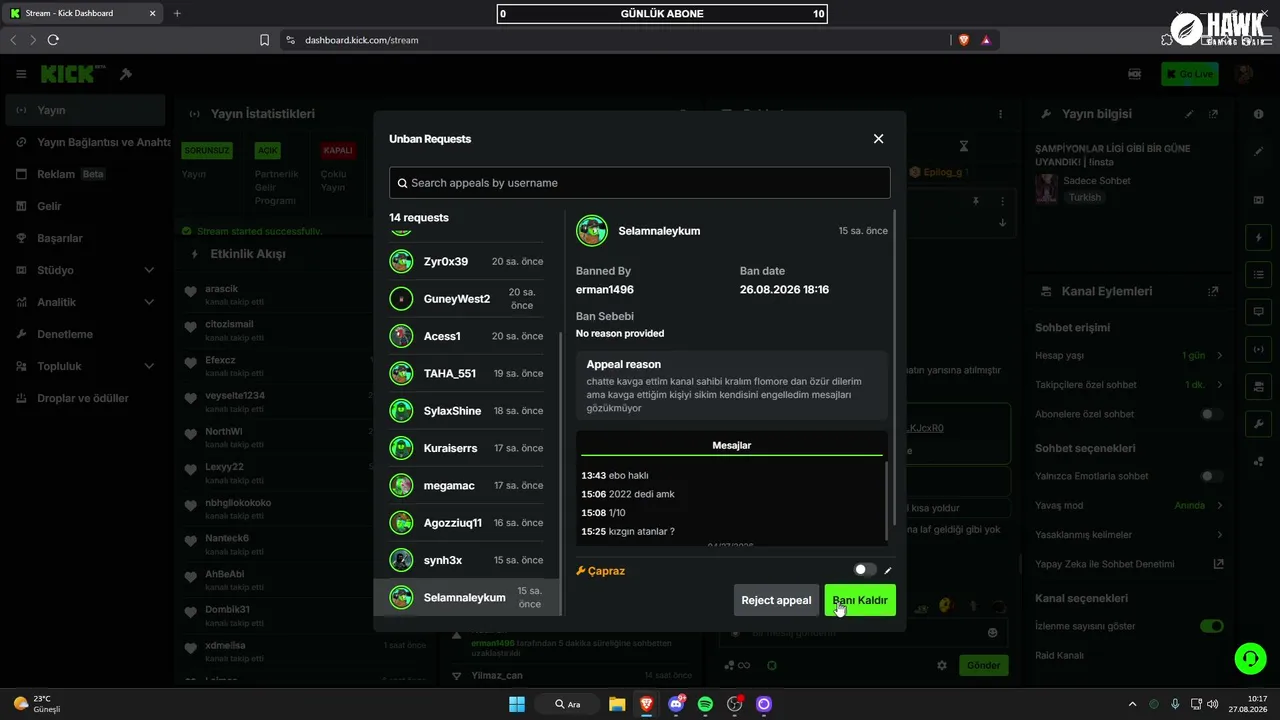The height and width of the screenshot is (720, 1280).
Task: Click the wrench icon in the right rail
Action: click(1258, 423)
